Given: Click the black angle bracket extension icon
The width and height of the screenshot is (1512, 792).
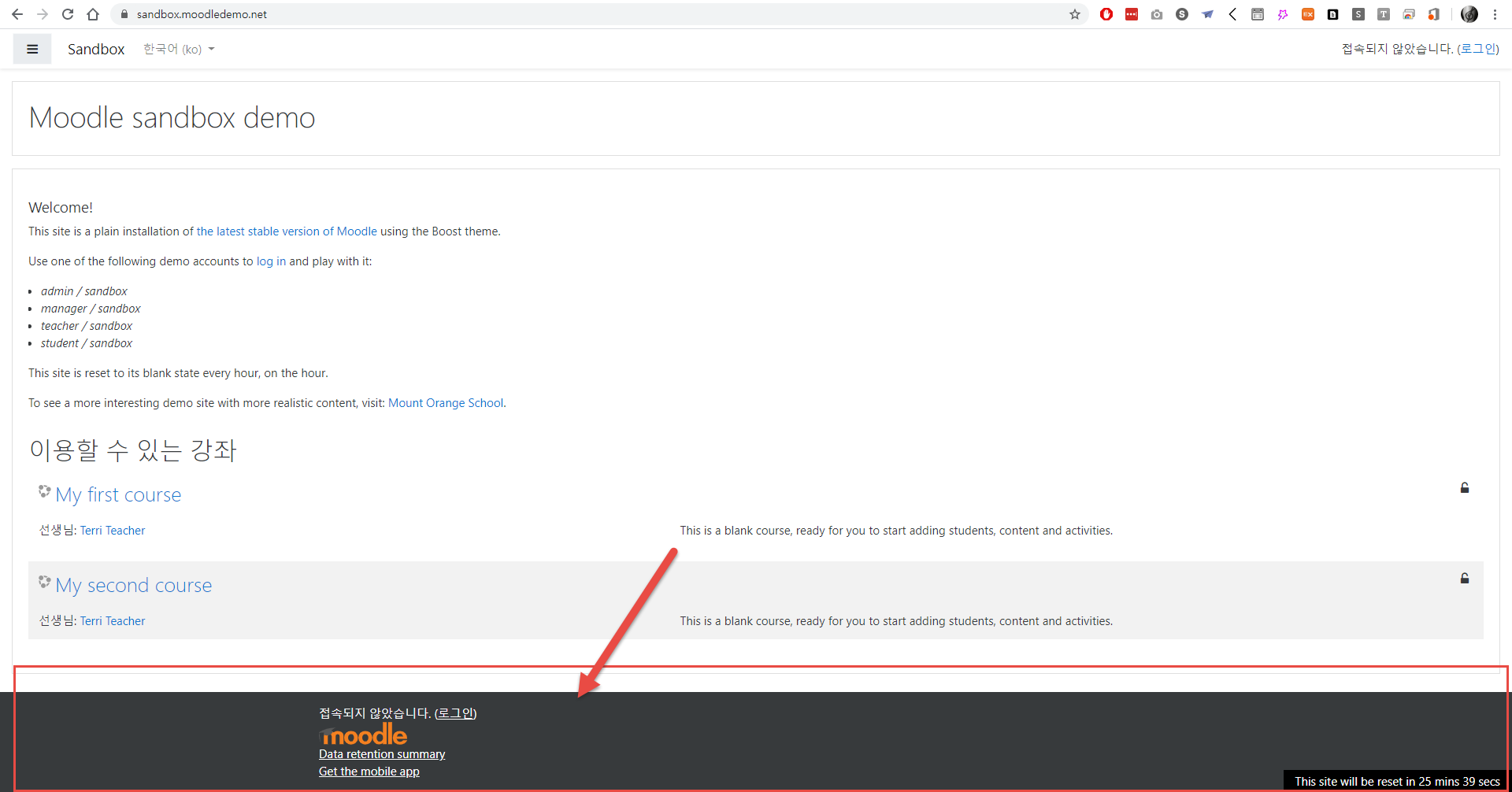Looking at the screenshot, I should tap(1232, 14).
